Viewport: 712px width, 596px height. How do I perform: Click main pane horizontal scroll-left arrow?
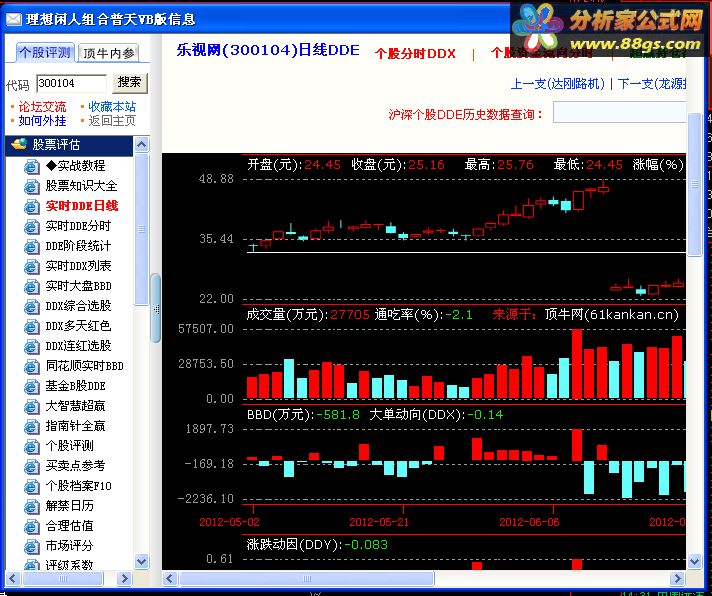(x=170, y=578)
